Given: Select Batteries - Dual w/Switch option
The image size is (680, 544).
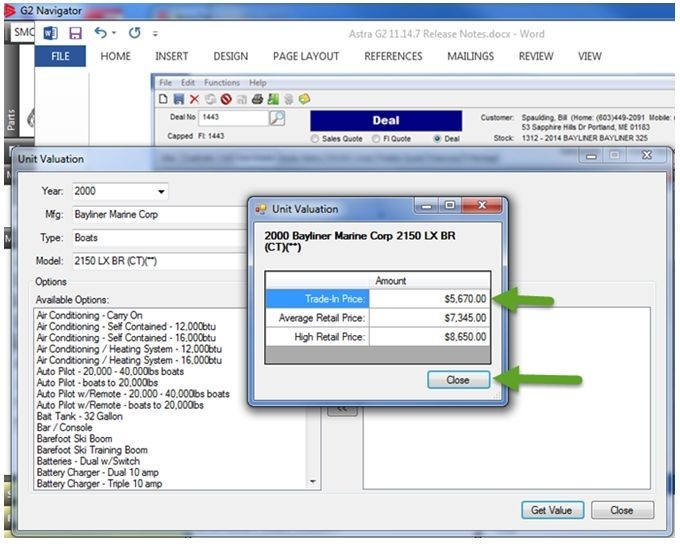Looking at the screenshot, I should (x=88, y=462).
